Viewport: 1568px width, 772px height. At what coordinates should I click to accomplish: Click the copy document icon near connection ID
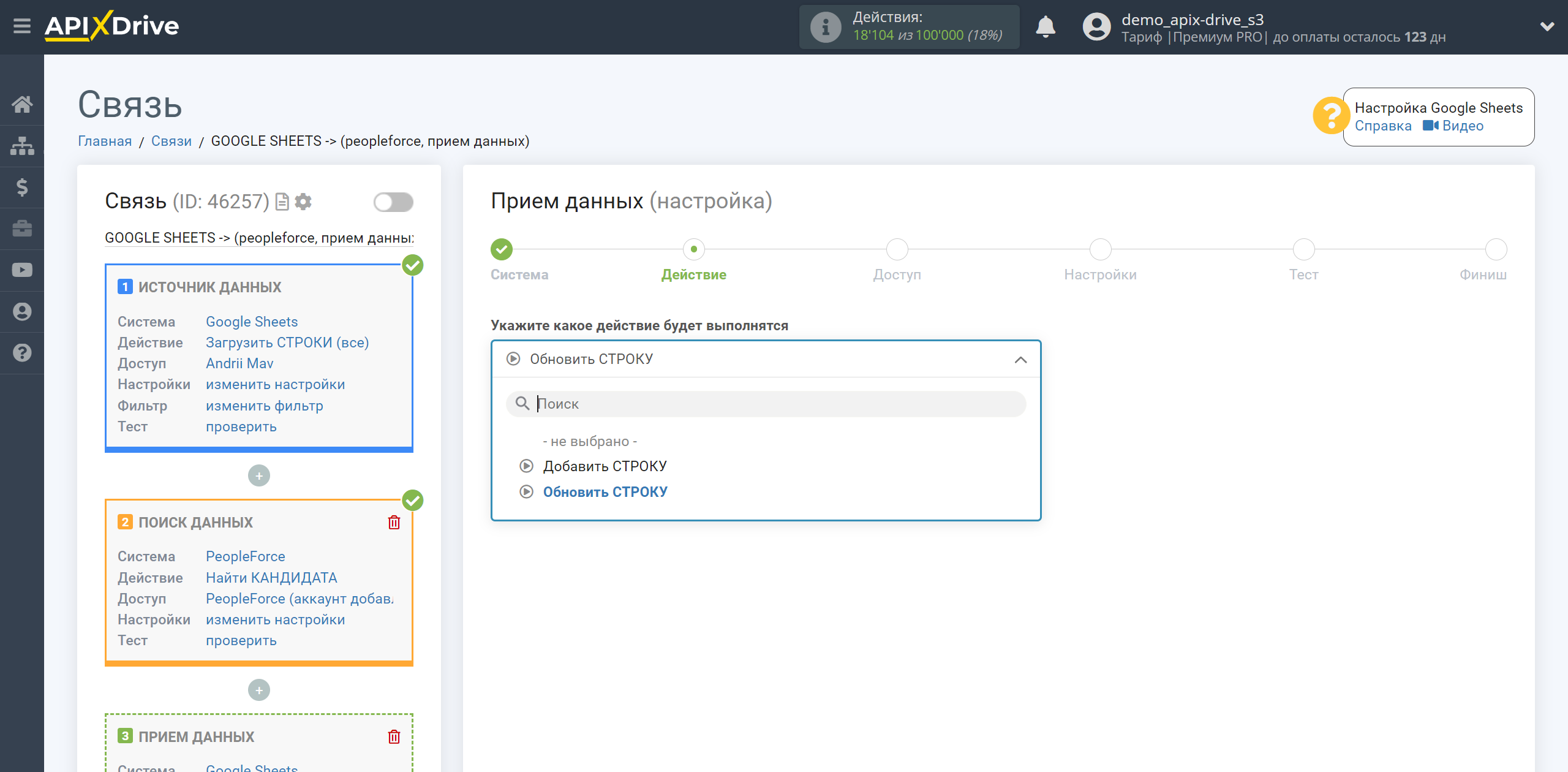(x=282, y=202)
